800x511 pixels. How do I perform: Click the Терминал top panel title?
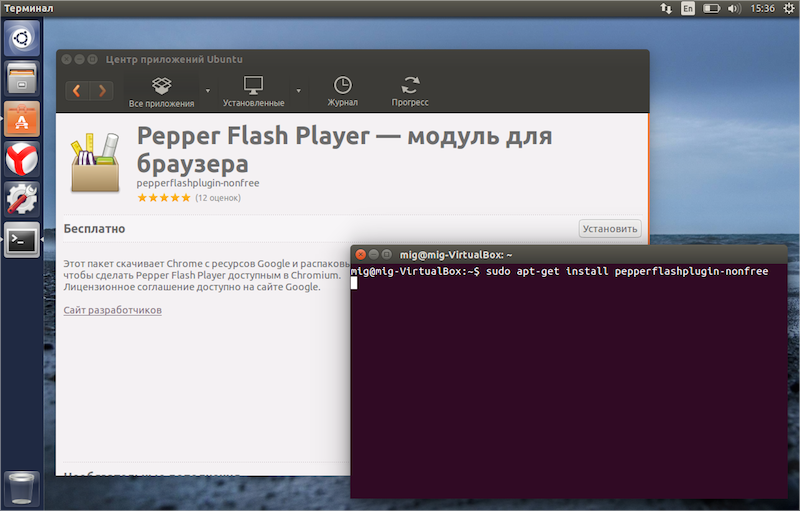(29, 8)
